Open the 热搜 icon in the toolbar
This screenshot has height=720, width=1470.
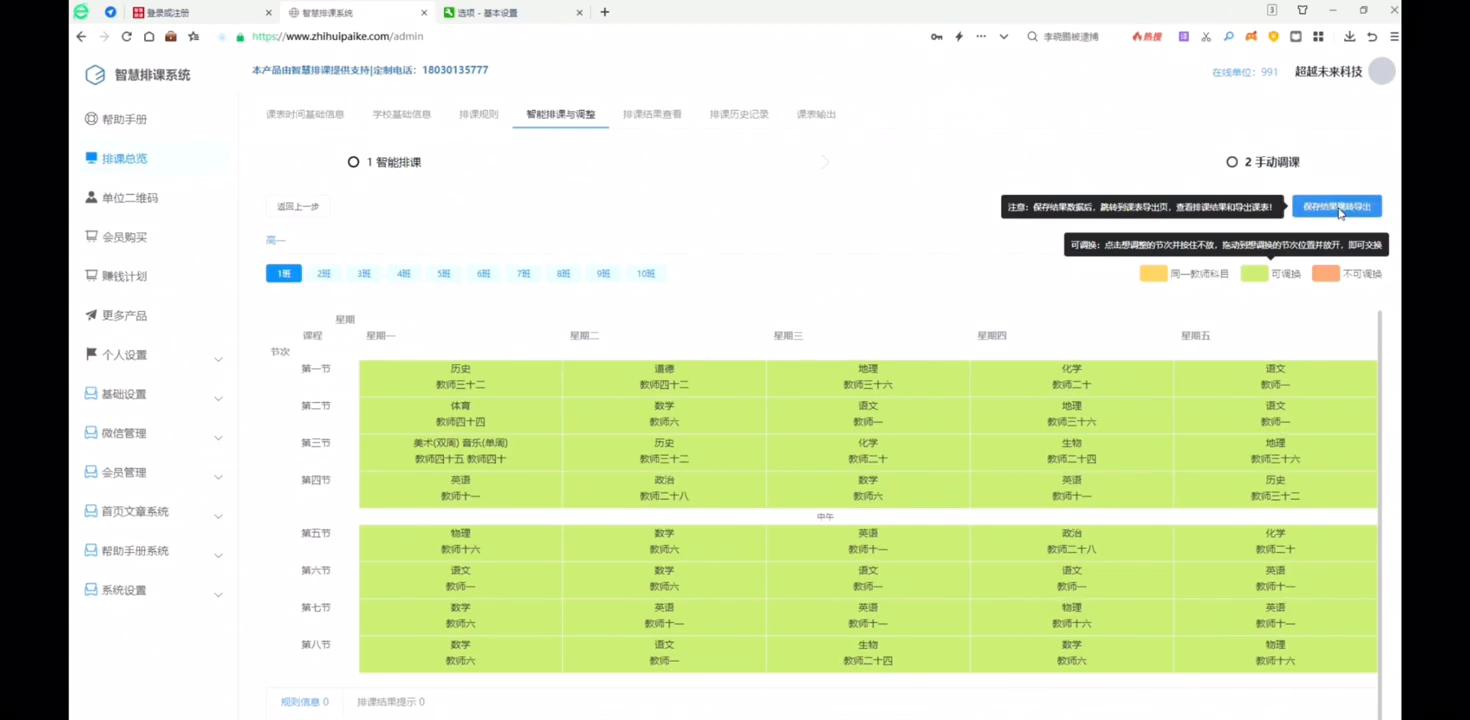click(x=1147, y=36)
